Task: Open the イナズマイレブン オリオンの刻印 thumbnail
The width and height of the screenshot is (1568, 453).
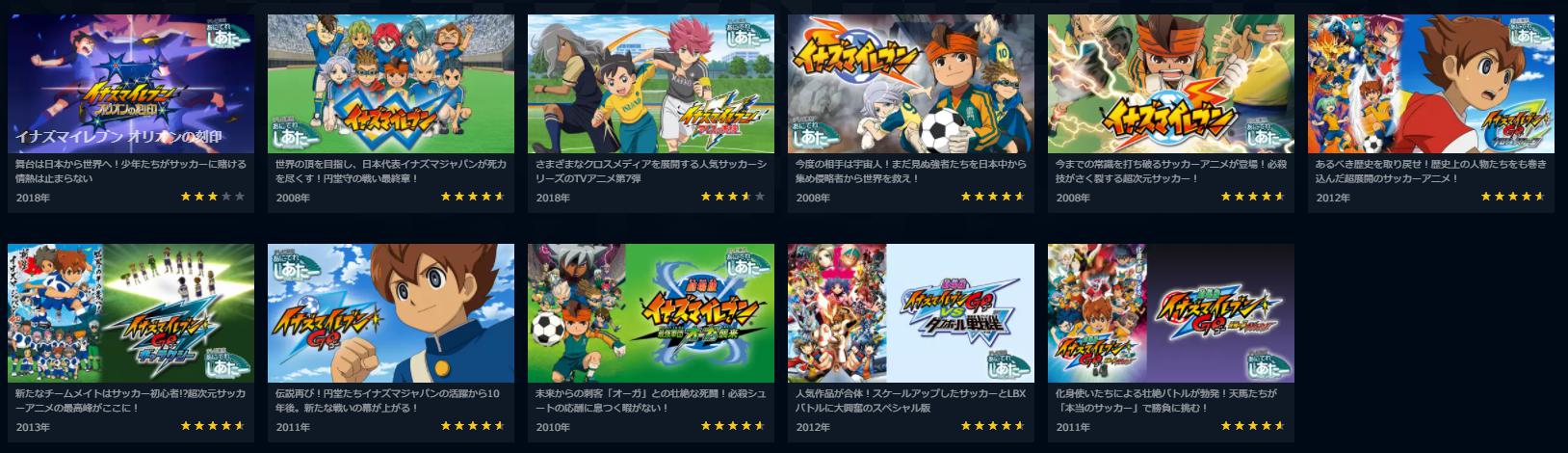Action: pyautogui.click(x=131, y=84)
